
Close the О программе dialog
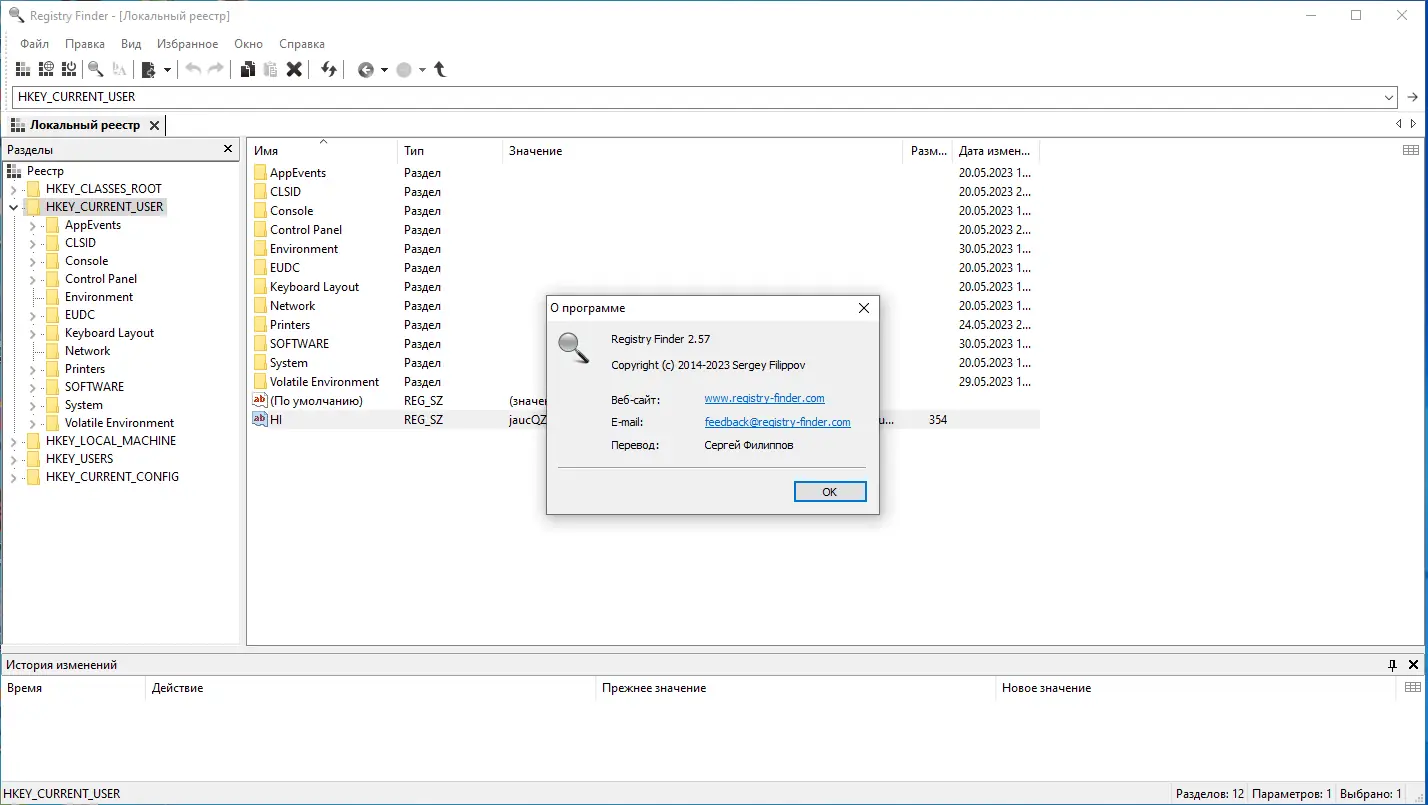point(864,308)
